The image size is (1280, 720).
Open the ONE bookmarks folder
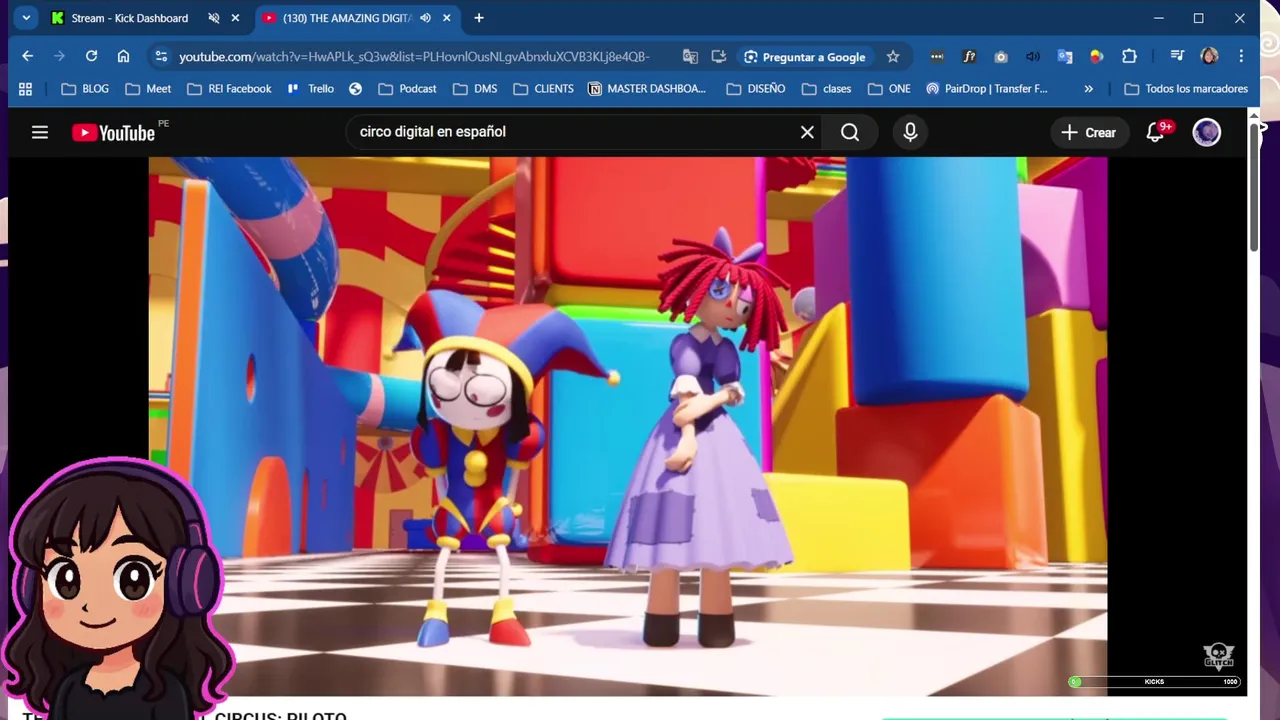[889, 89]
